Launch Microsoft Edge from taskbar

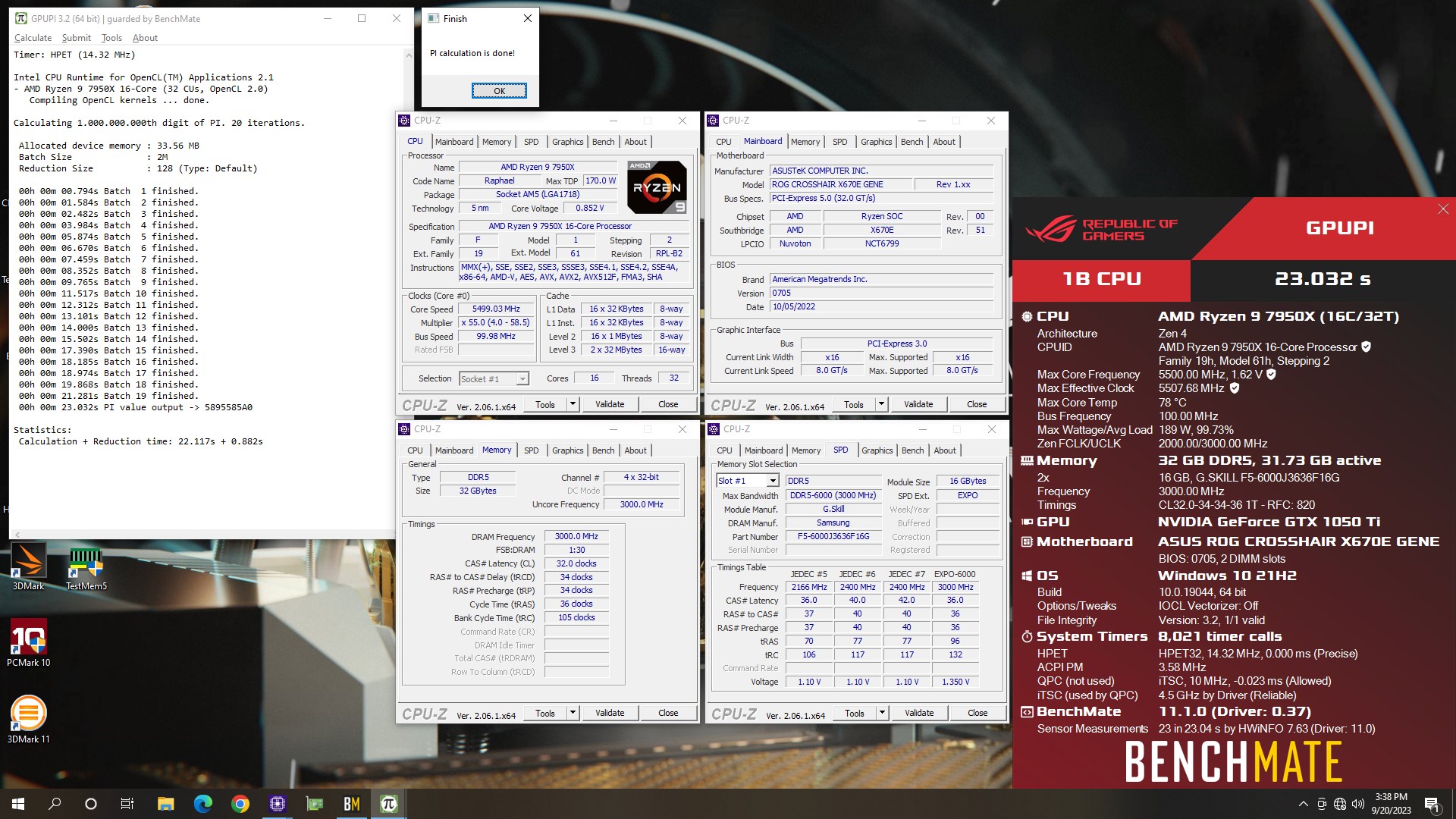202,804
